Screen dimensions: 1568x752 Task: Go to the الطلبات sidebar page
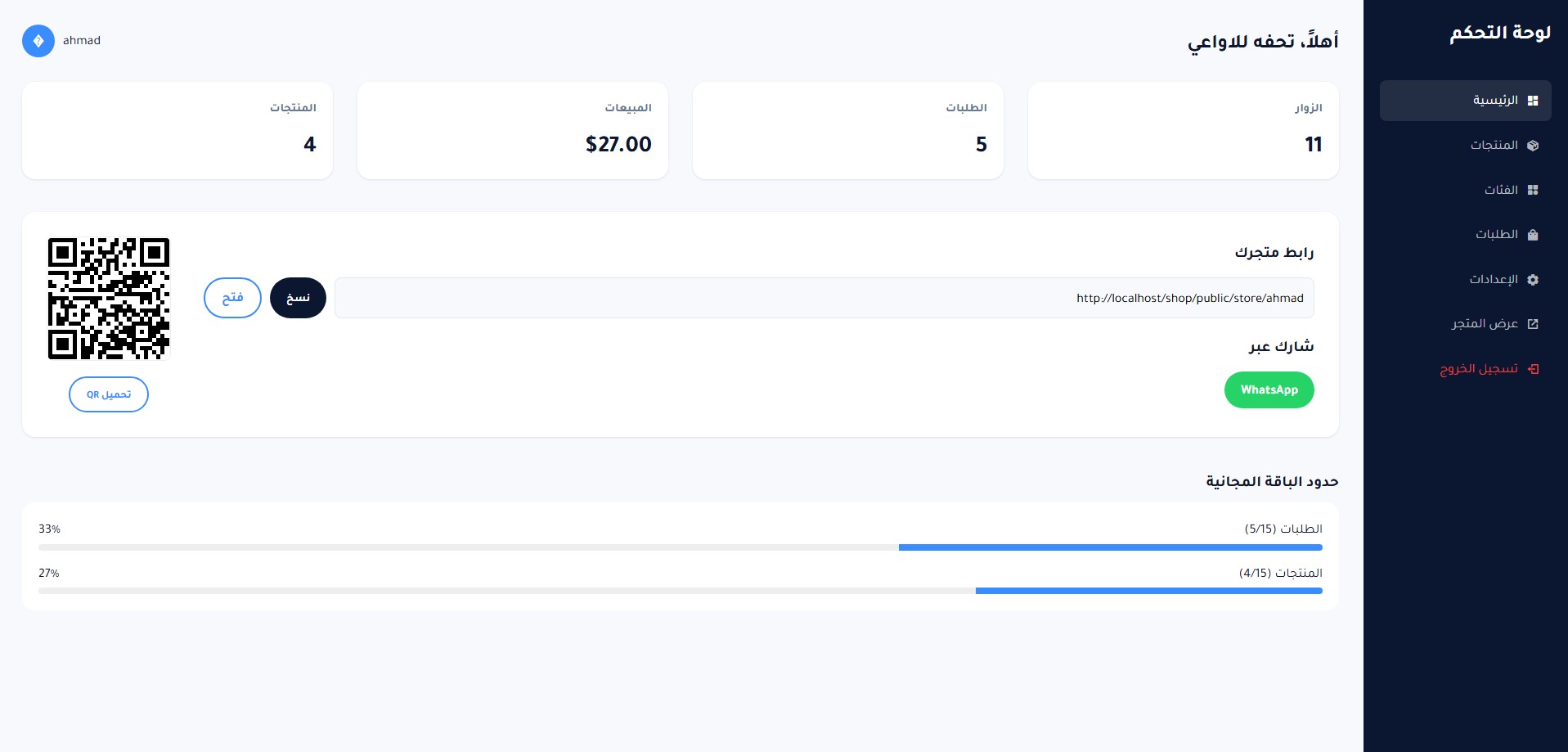(1497, 235)
